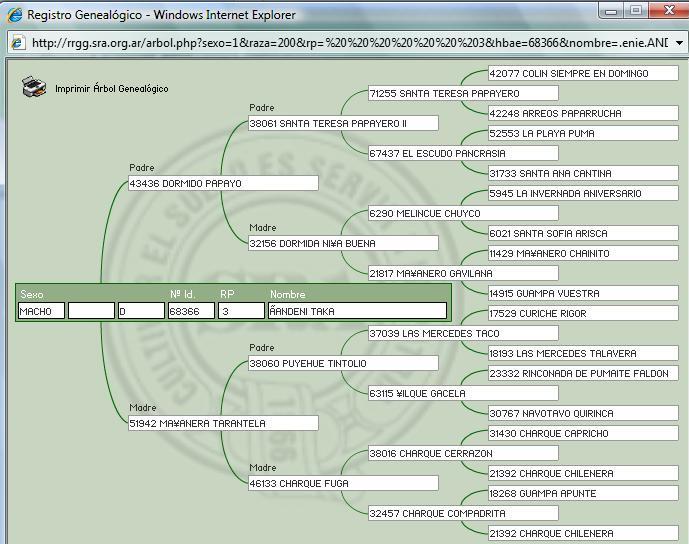Select ancestor 46133 CHARQUE FUGA
The image size is (689, 544).
(342, 484)
